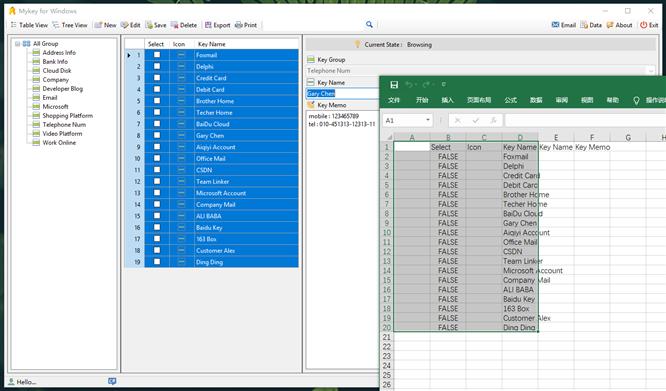The height and width of the screenshot is (391, 666).
Task: Click the Key Name input field
Action: (342, 93)
